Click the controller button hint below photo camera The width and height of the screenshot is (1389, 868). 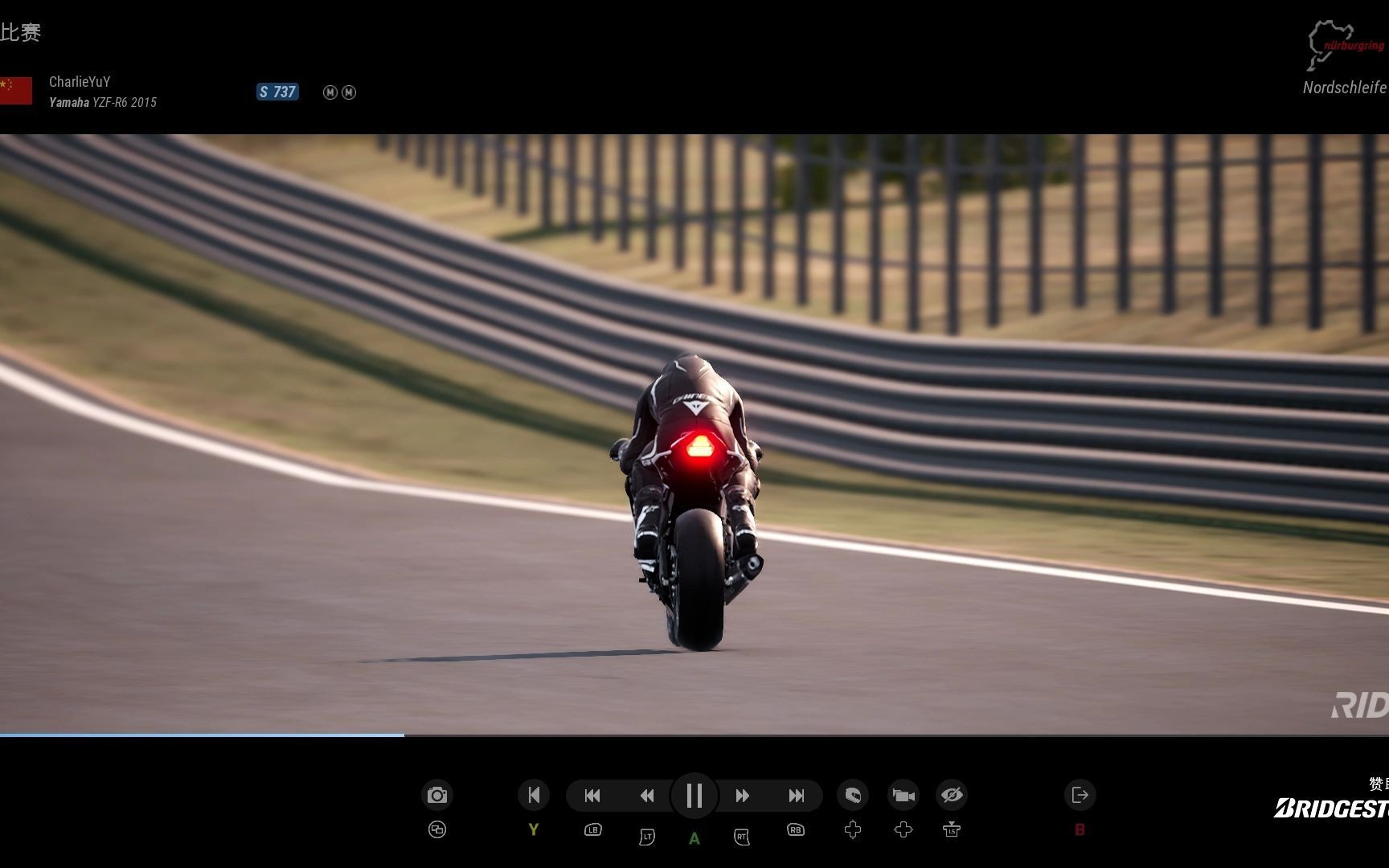tap(437, 829)
